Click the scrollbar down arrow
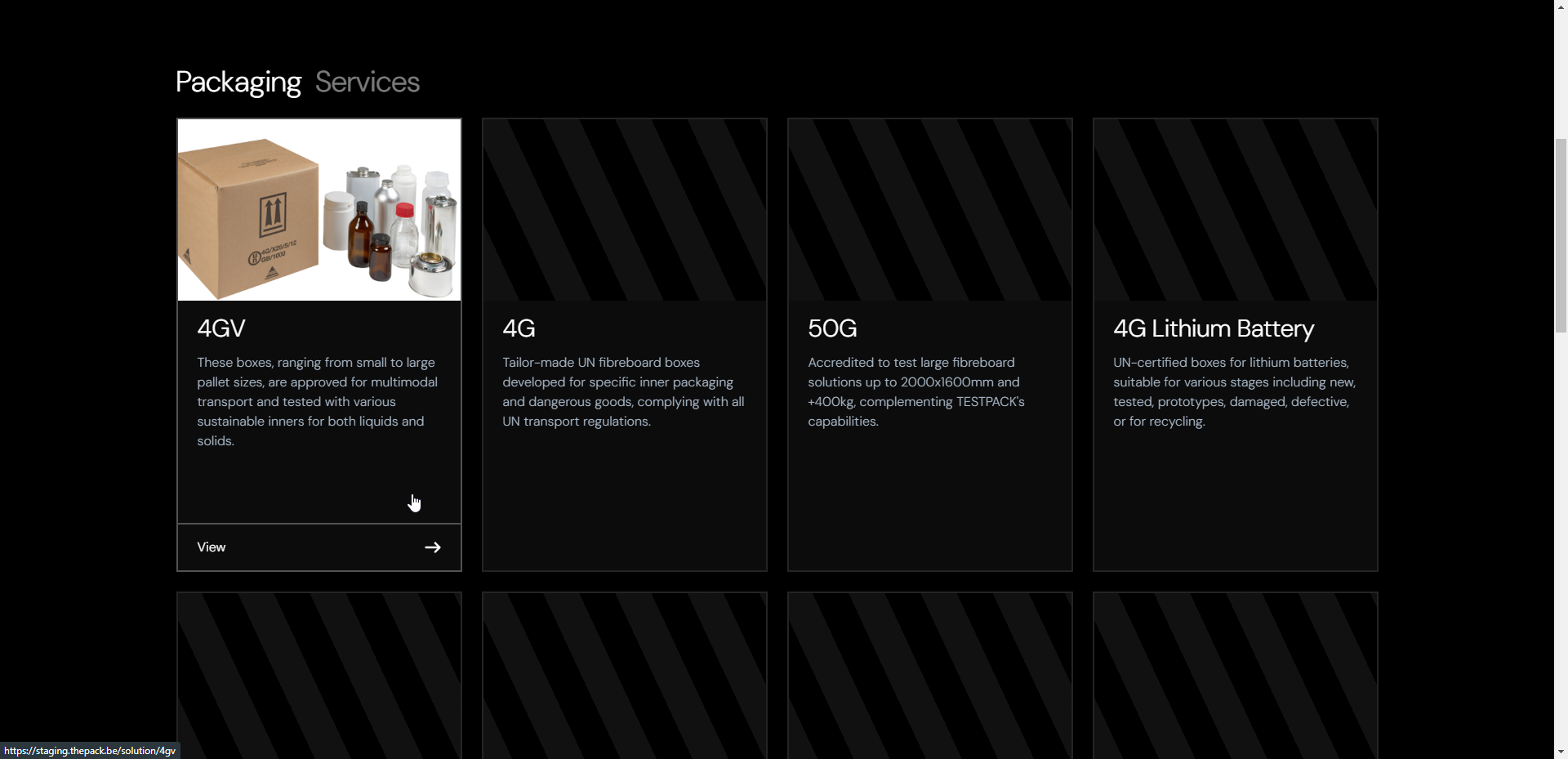The width and height of the screenshot is (1568, 759). [x=1561, y=752]
